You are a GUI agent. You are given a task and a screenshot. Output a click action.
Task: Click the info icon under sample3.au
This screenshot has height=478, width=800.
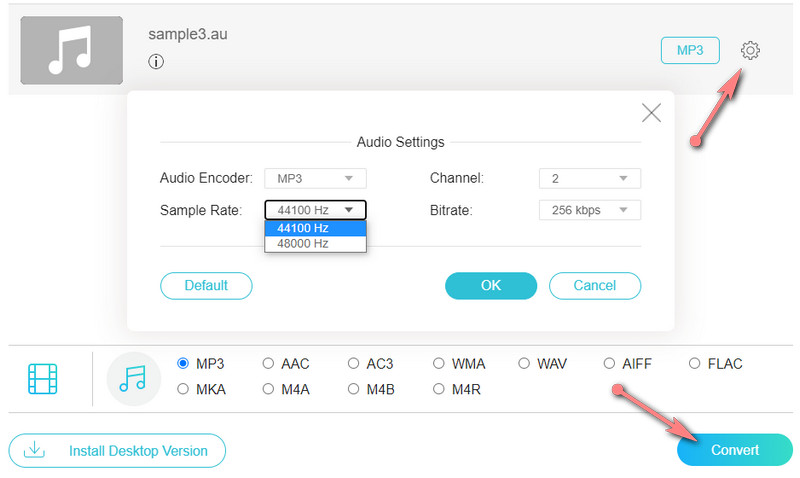click(x=156, y=62)
